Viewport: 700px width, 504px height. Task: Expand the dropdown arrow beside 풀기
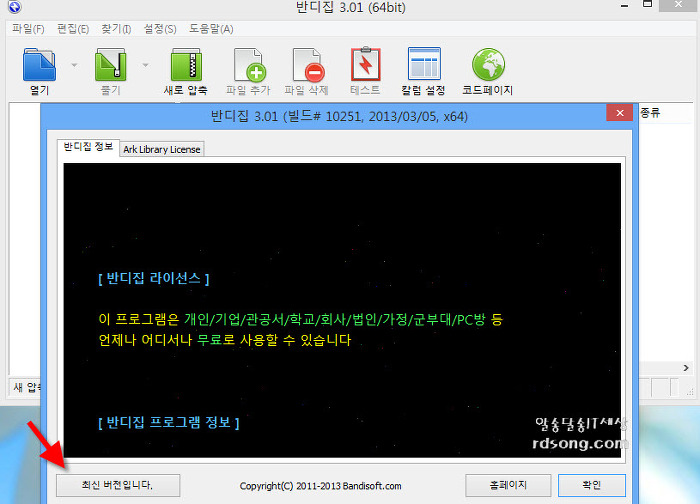[147, 66]
